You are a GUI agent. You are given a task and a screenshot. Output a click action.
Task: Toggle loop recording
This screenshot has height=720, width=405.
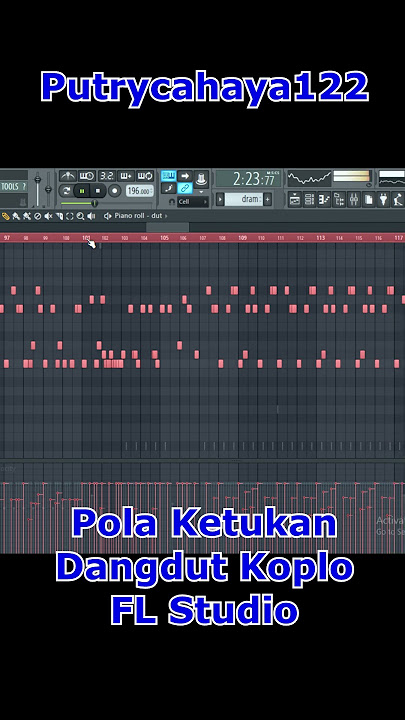click(145, 176)
